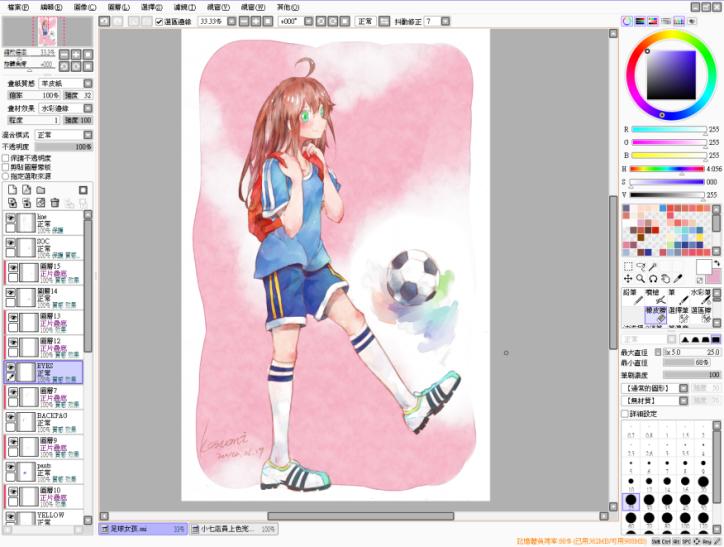Screen dimensions: 724x547
Task: Click the layer opacity (不透明度) slider
Action: click(64, 147)
